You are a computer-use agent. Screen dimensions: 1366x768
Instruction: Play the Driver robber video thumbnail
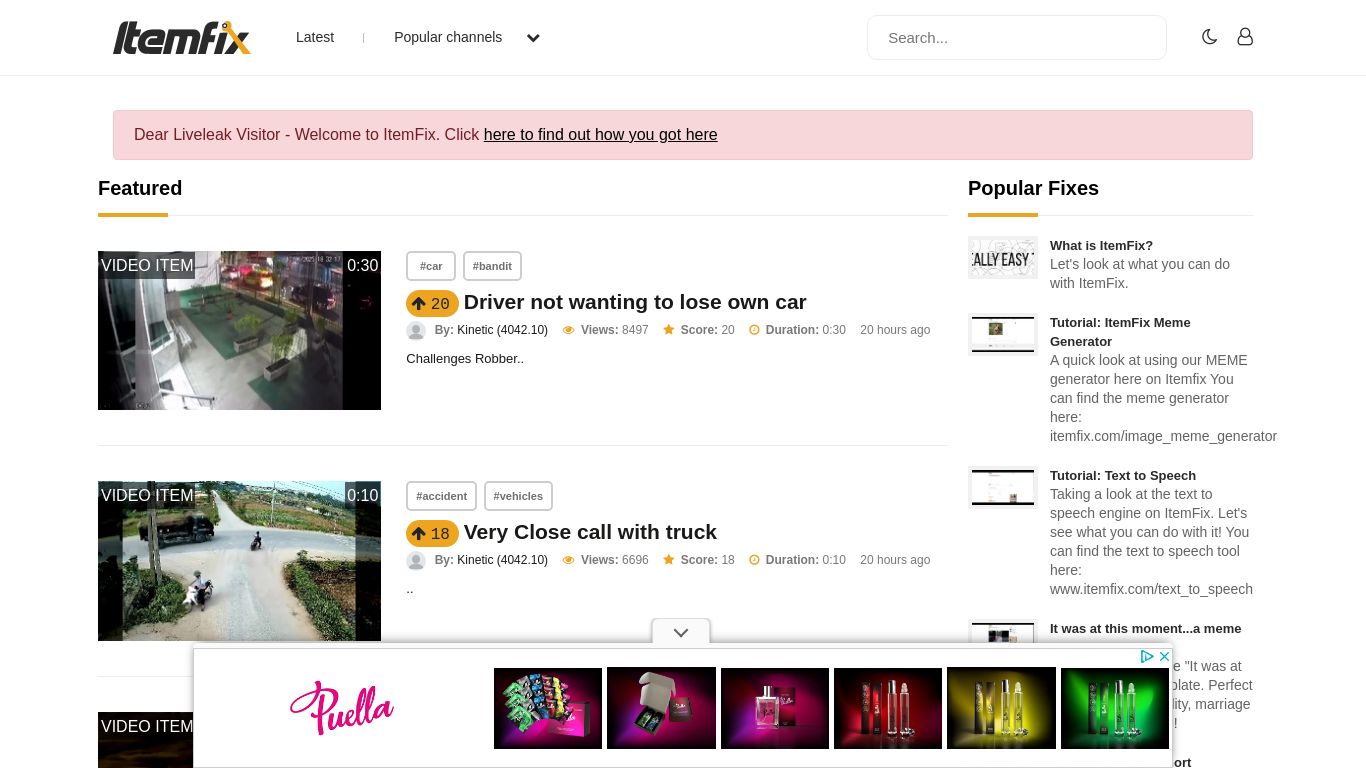(239, 330)
